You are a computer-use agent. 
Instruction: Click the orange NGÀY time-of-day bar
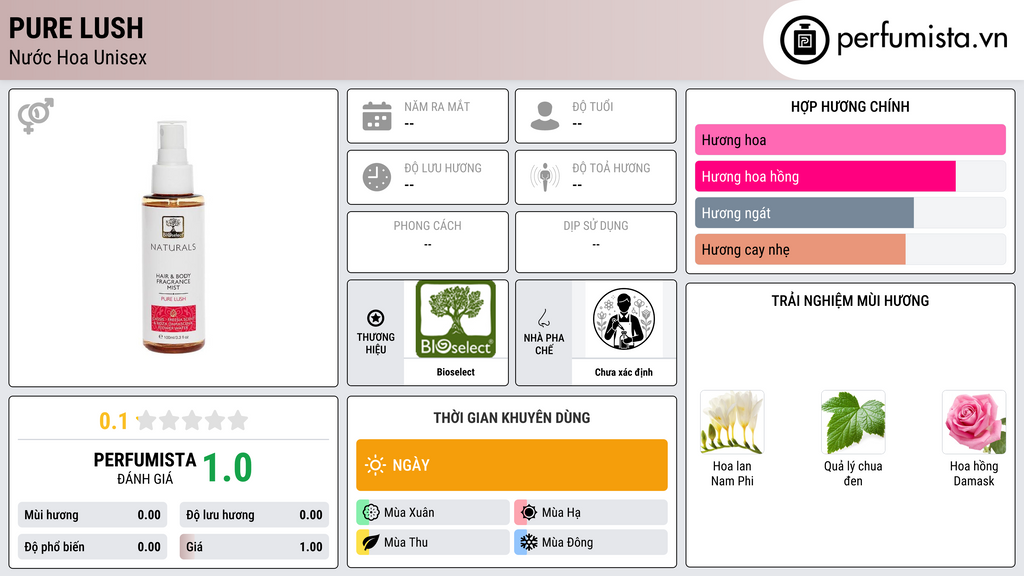tap(512, 465)
